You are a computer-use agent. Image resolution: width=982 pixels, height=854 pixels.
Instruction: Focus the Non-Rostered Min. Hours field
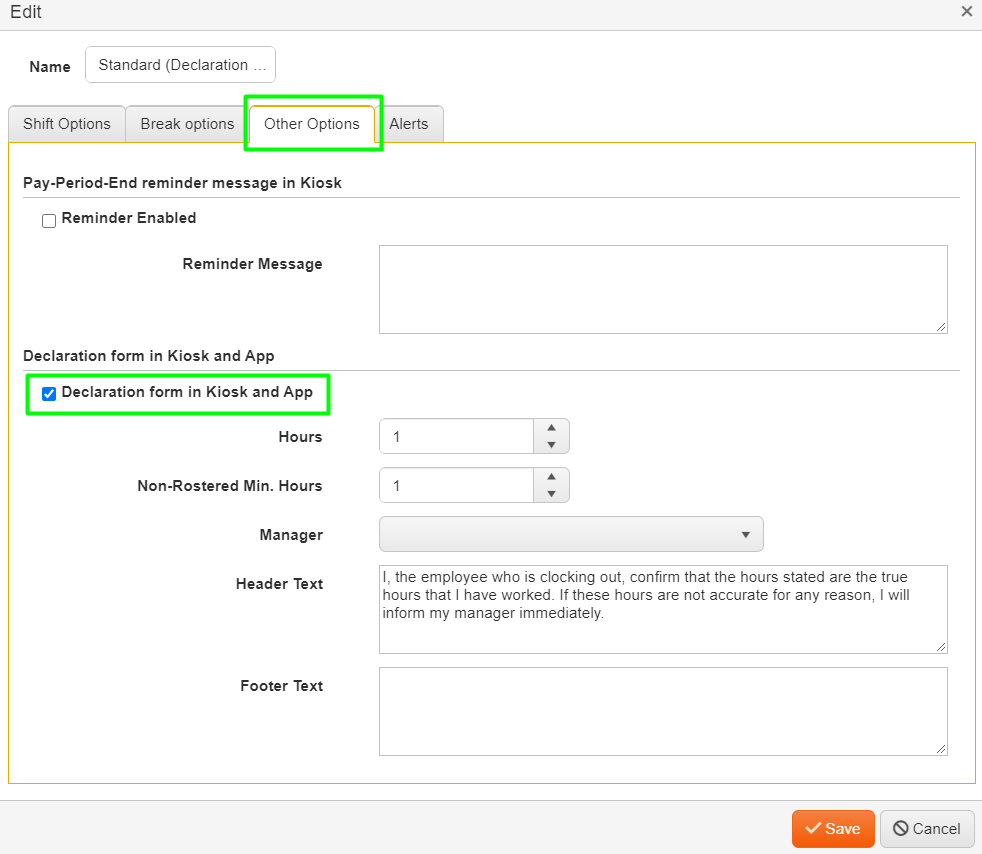tap(457, 485)
